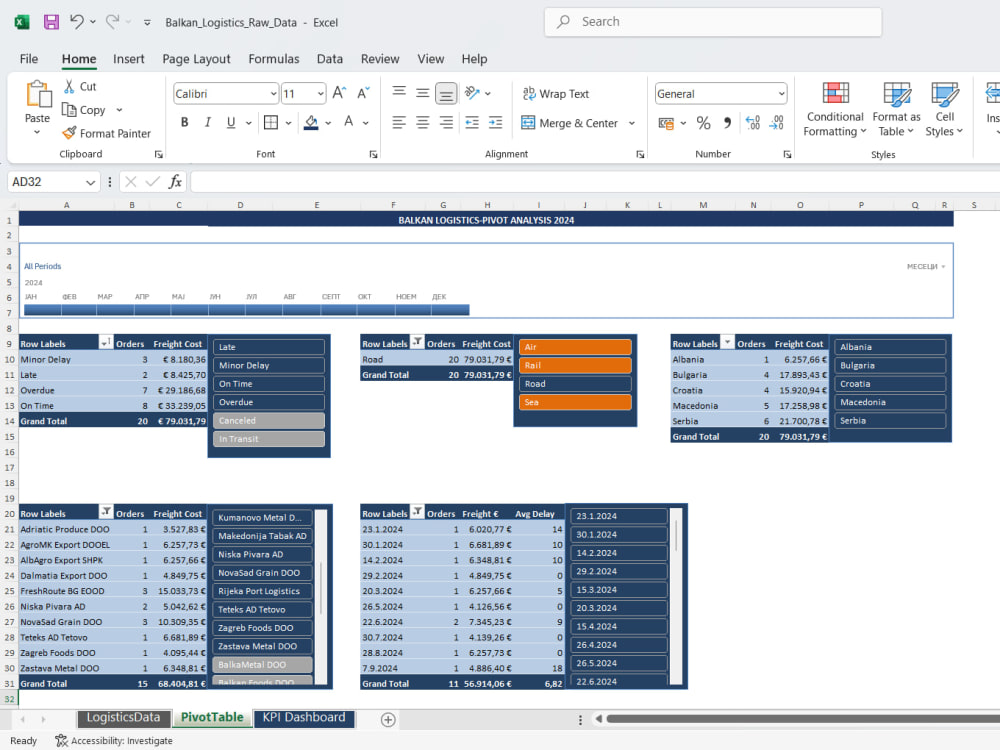Apply Underline formatting
Image resolution: width=1000 pixels, height=750 pixels.
pos(231,122)
